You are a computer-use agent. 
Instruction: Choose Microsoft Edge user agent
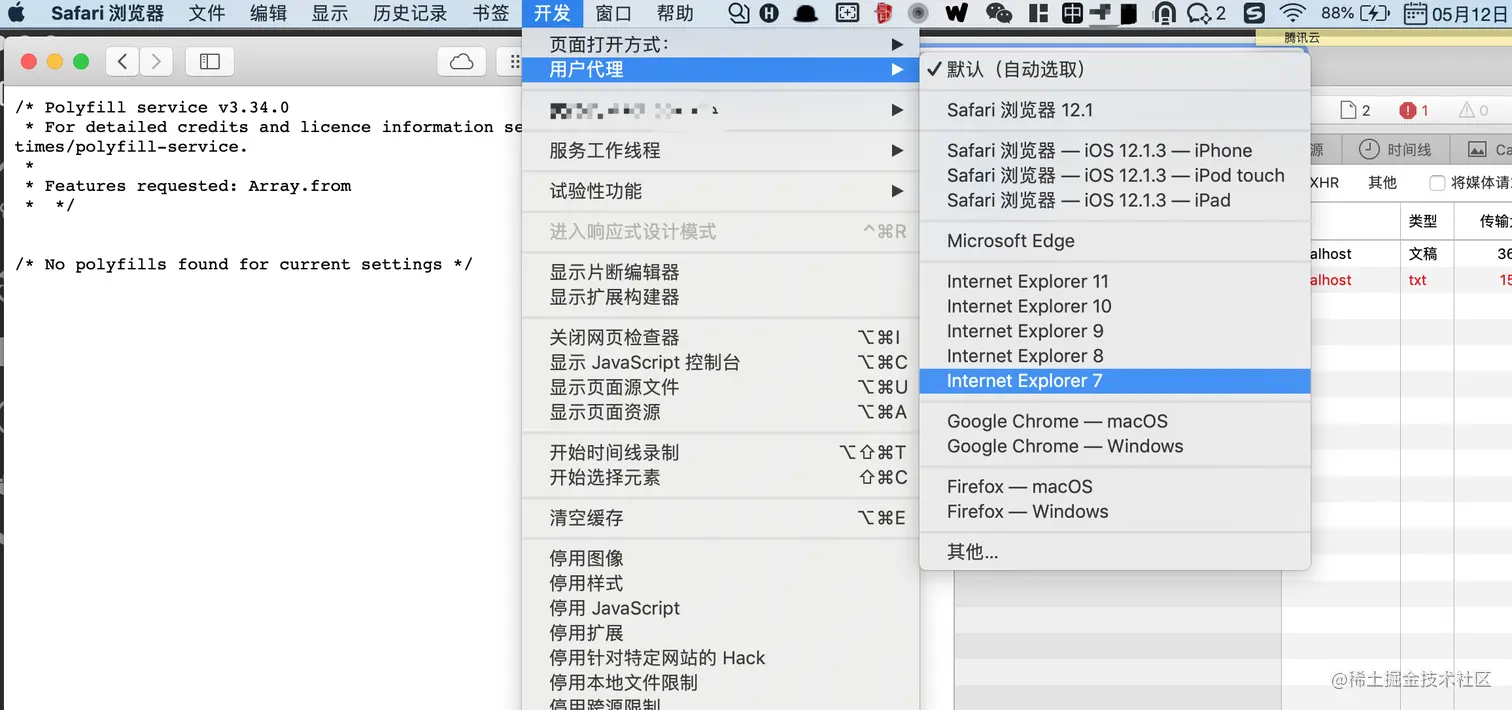[1114, 241]
